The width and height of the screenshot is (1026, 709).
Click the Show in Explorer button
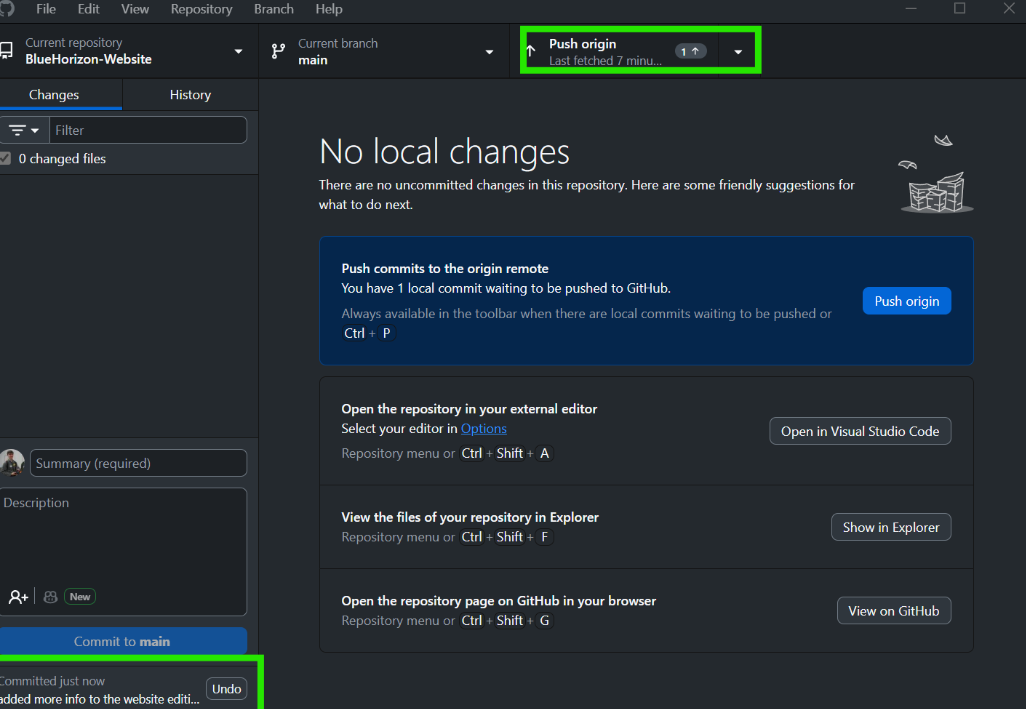(x=891, y=527)
